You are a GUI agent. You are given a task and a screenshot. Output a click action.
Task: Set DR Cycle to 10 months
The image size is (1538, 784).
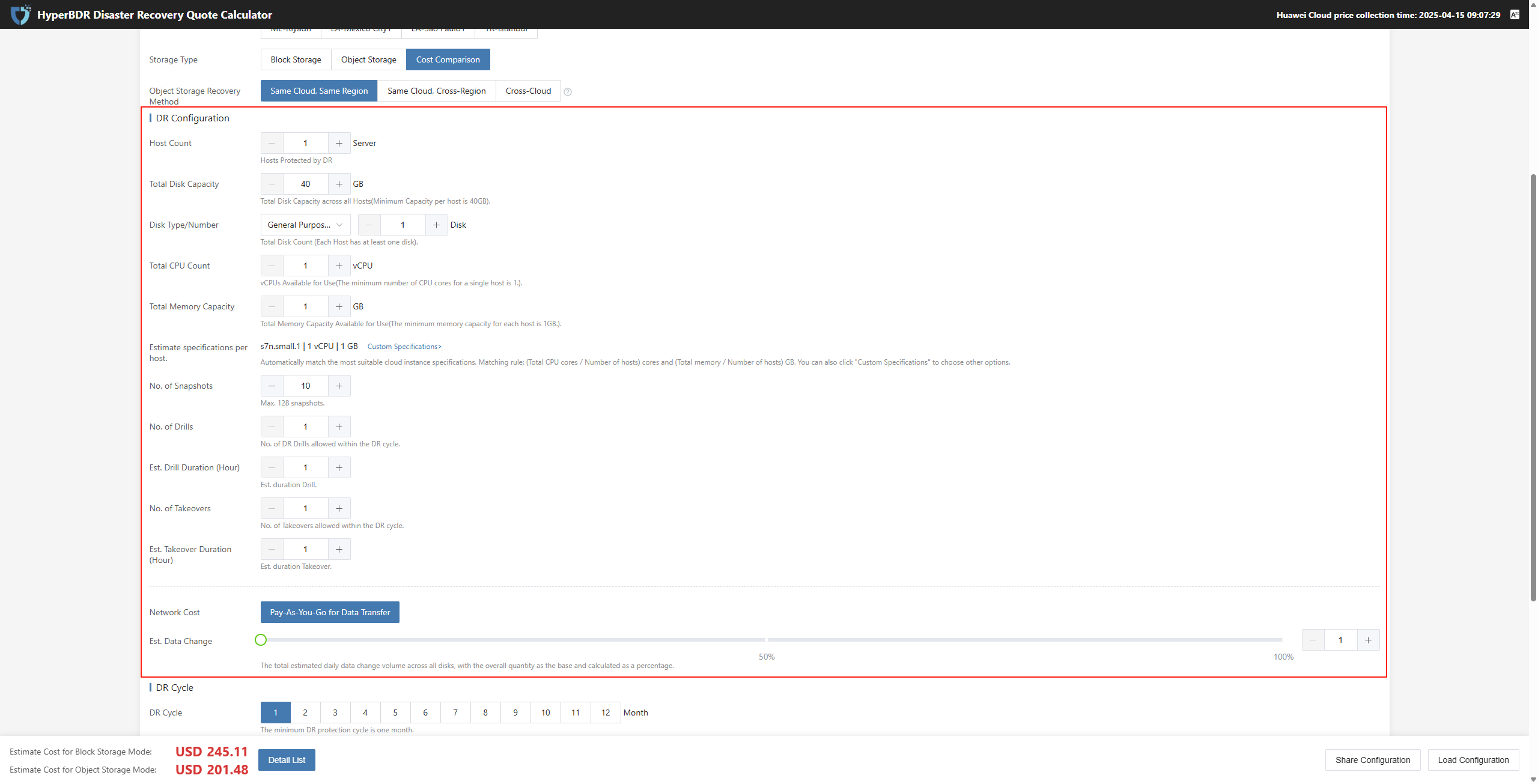tap(546, 713)
